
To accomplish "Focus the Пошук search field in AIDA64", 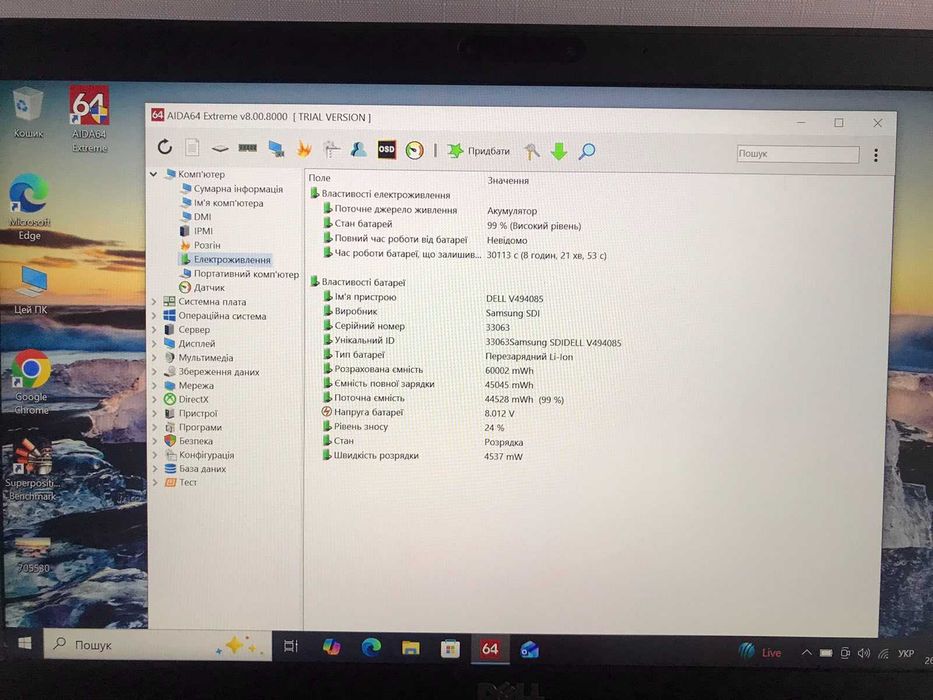I will click(x=797, y=154).
